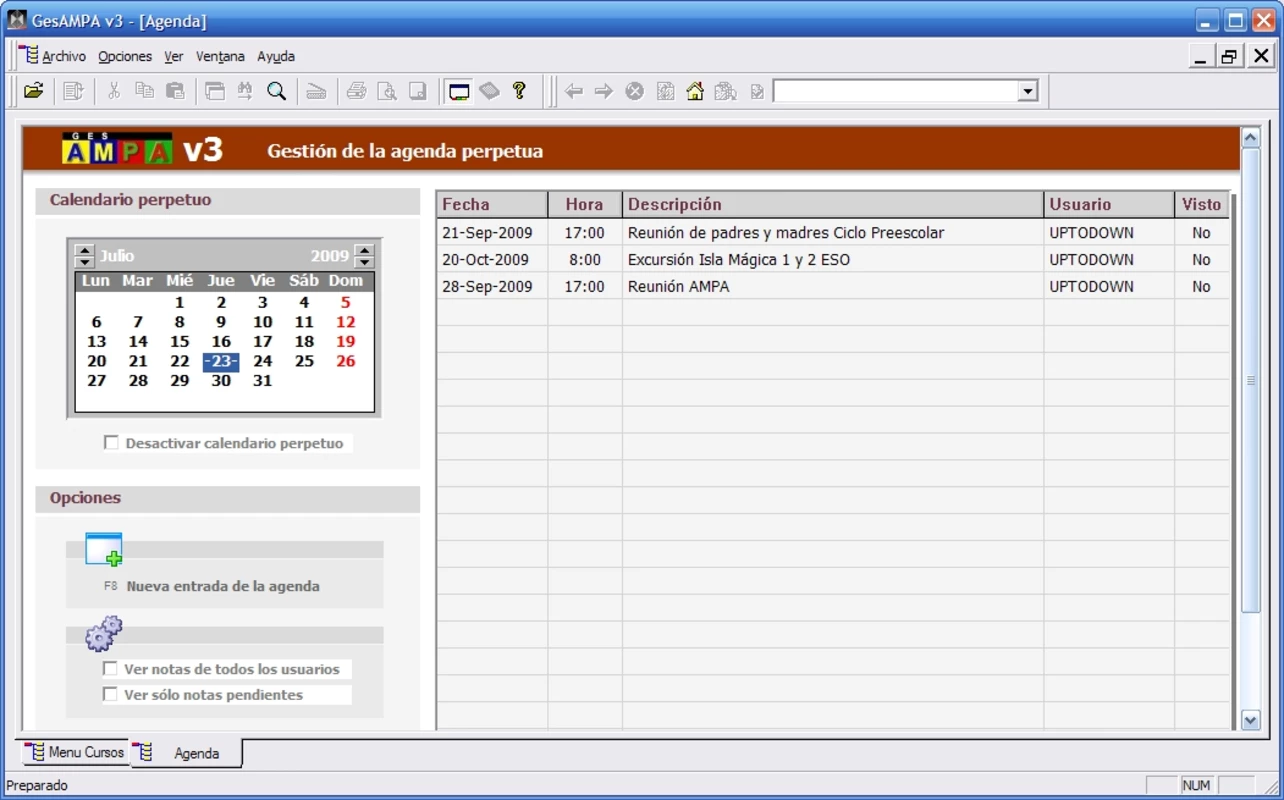The image size is (1284, 800).
Task: Click the page setup icon after print preview
Action: click(x=418, y=91)
